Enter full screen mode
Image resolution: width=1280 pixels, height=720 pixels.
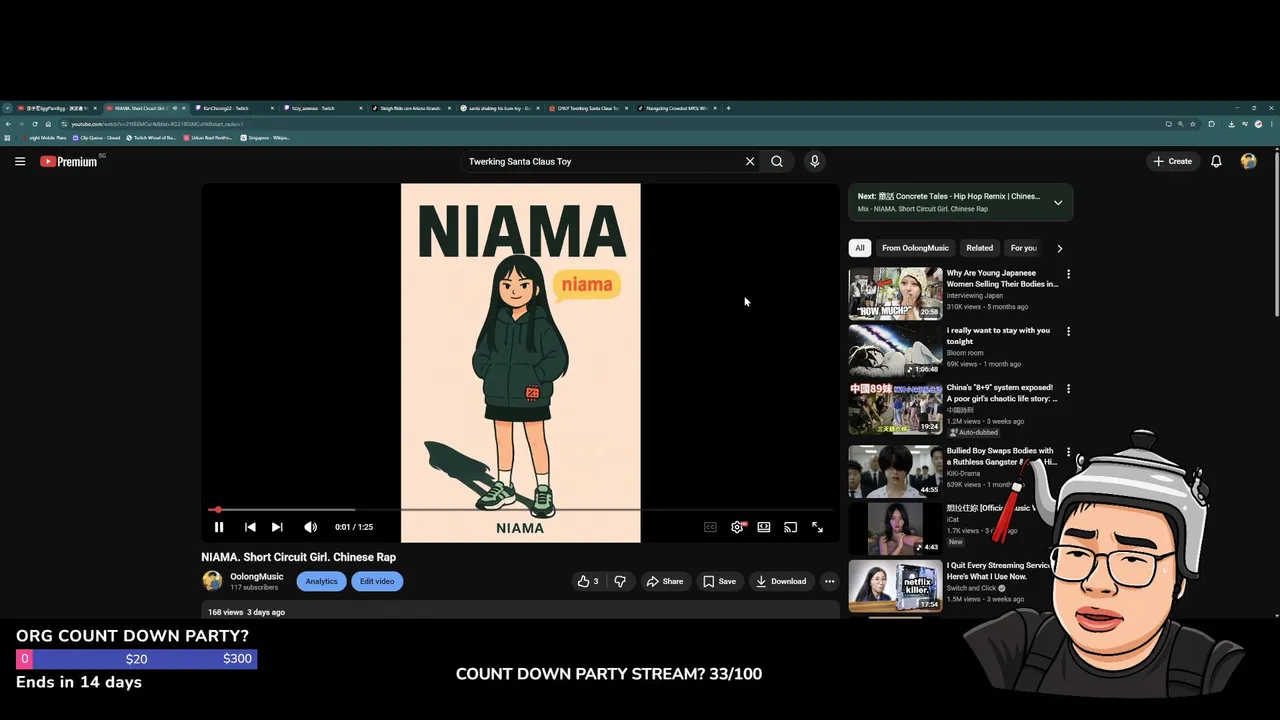tap(817, 527)
